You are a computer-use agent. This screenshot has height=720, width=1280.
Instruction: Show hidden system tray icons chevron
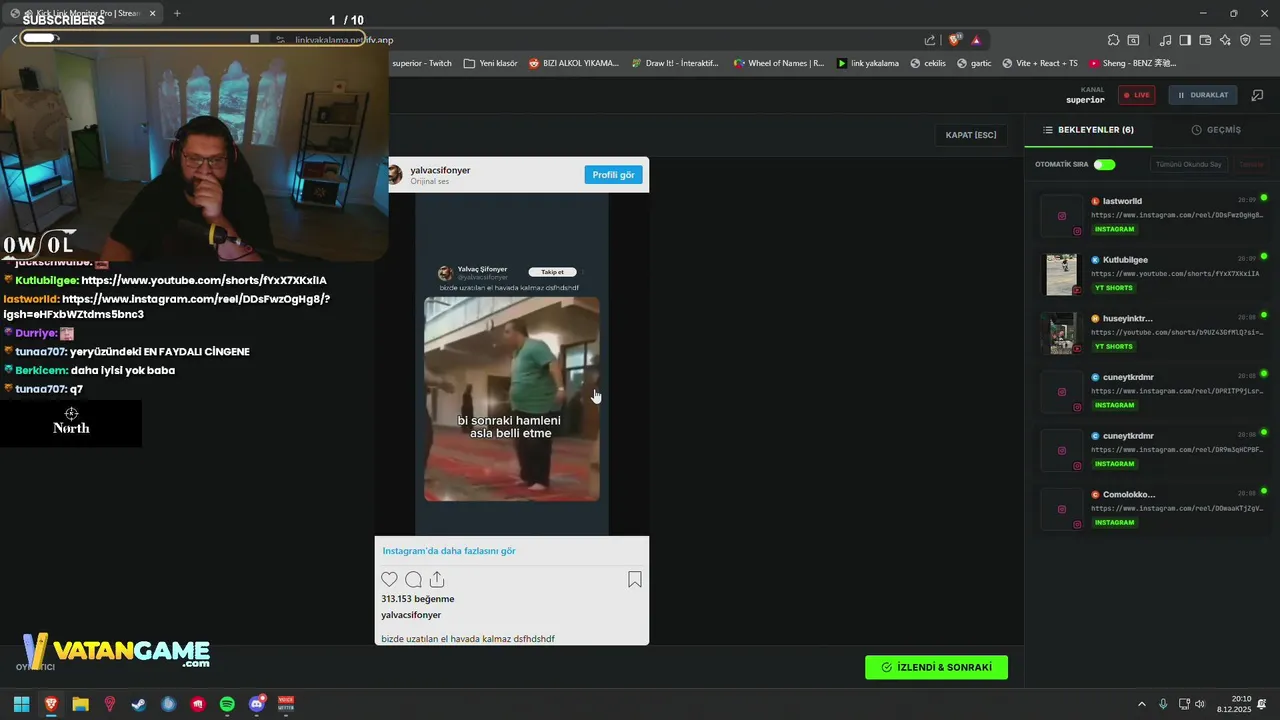click(1142, 704)
